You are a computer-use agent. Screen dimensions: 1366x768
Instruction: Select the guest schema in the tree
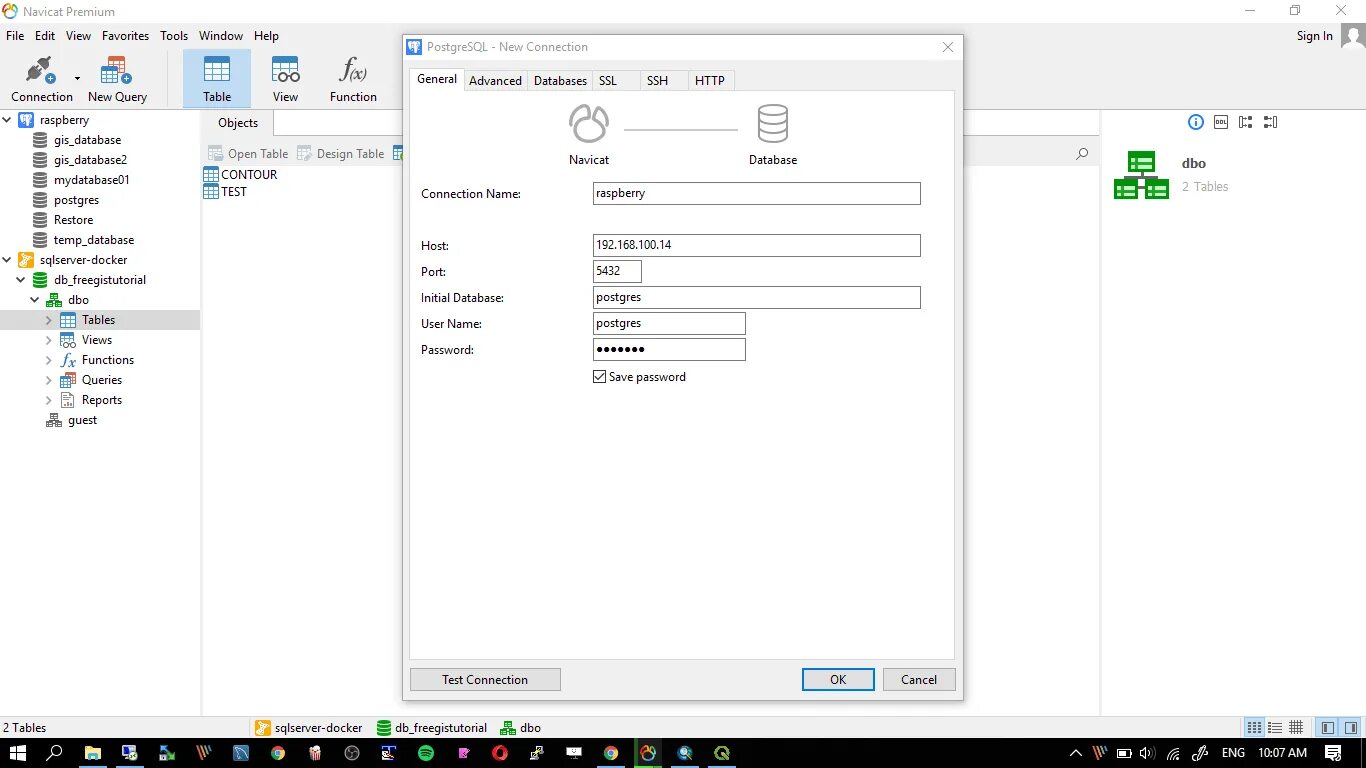coord(72,420)
